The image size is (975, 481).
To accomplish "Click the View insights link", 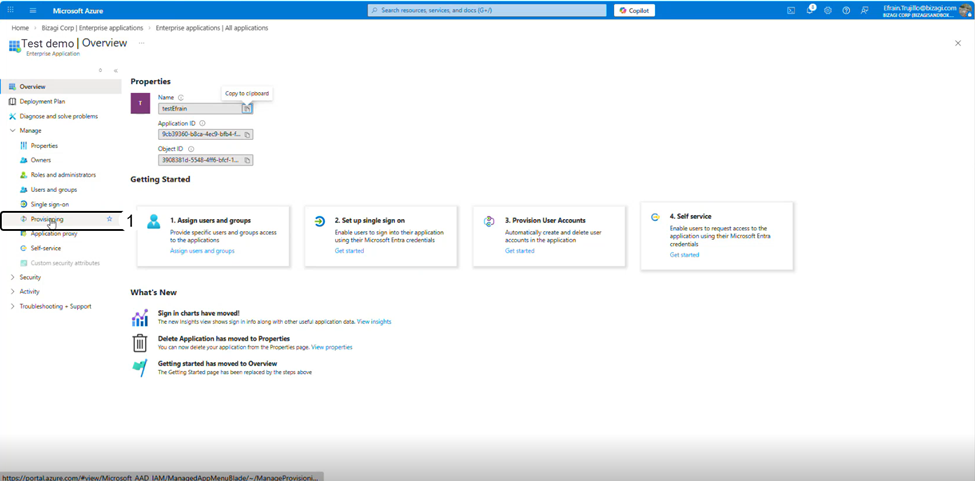I will 374,322.
